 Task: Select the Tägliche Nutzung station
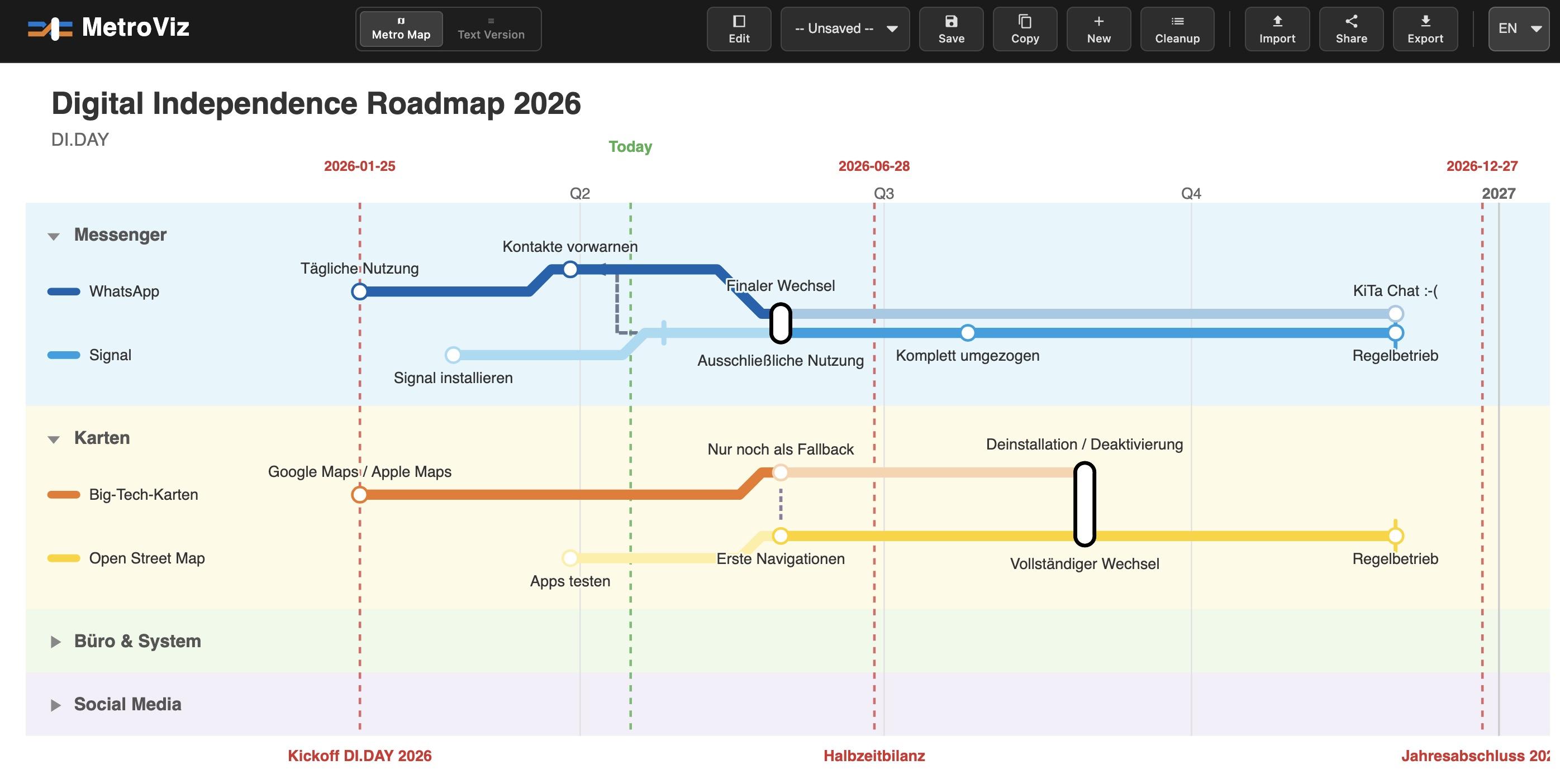[x=360, y=292]
